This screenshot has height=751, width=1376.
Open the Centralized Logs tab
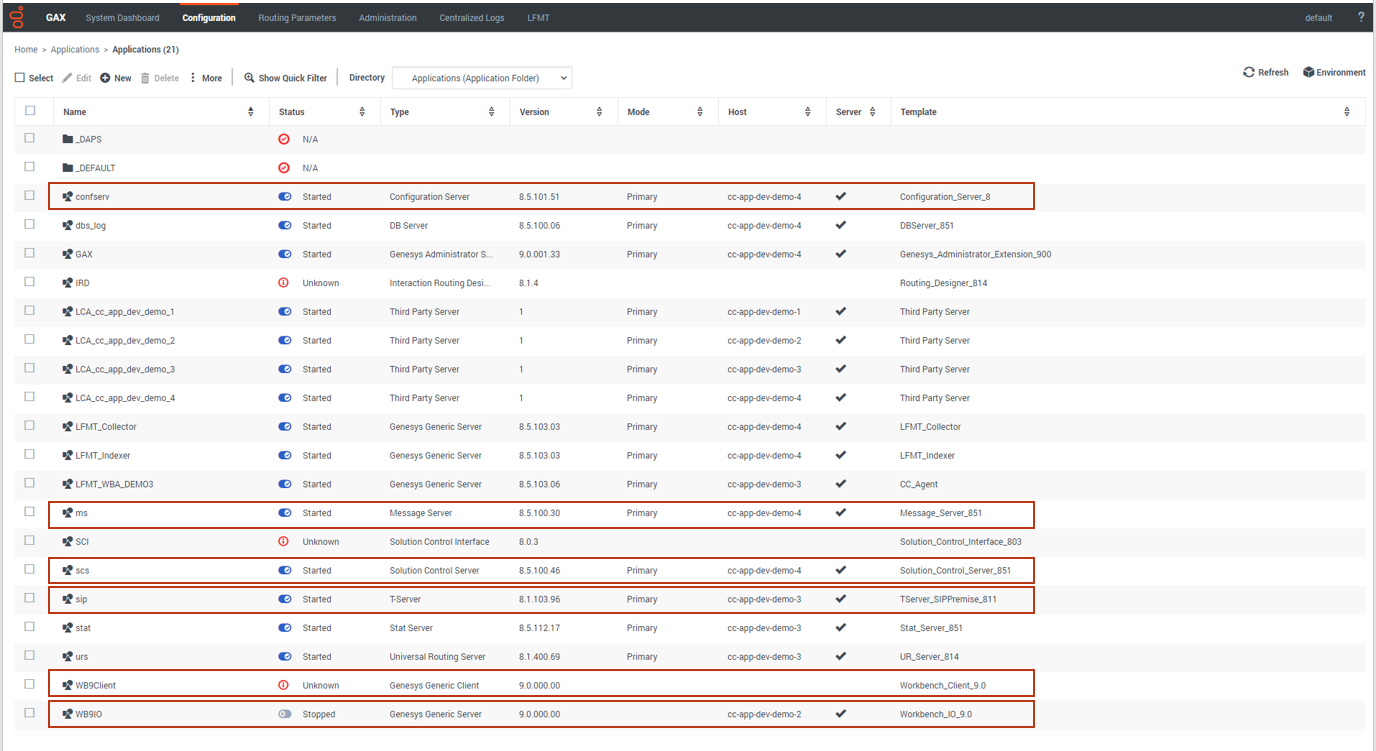coord(472,18)
